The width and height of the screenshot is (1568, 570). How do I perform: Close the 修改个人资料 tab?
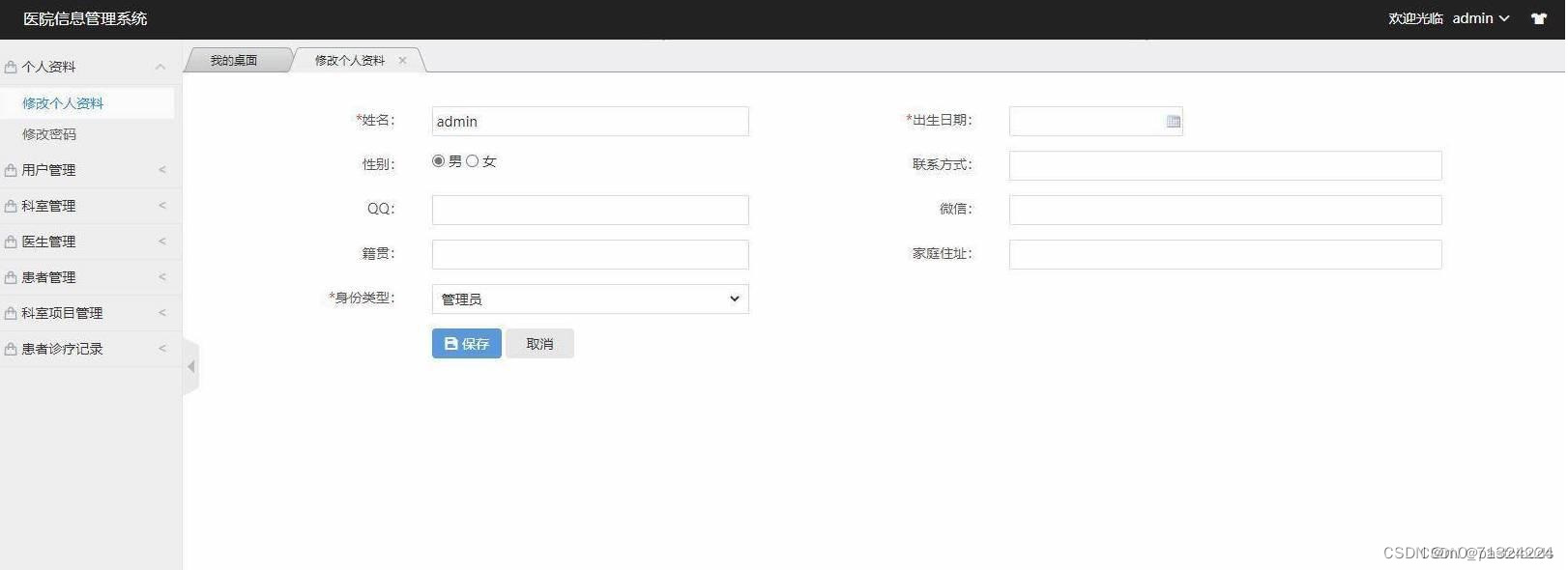402,60
